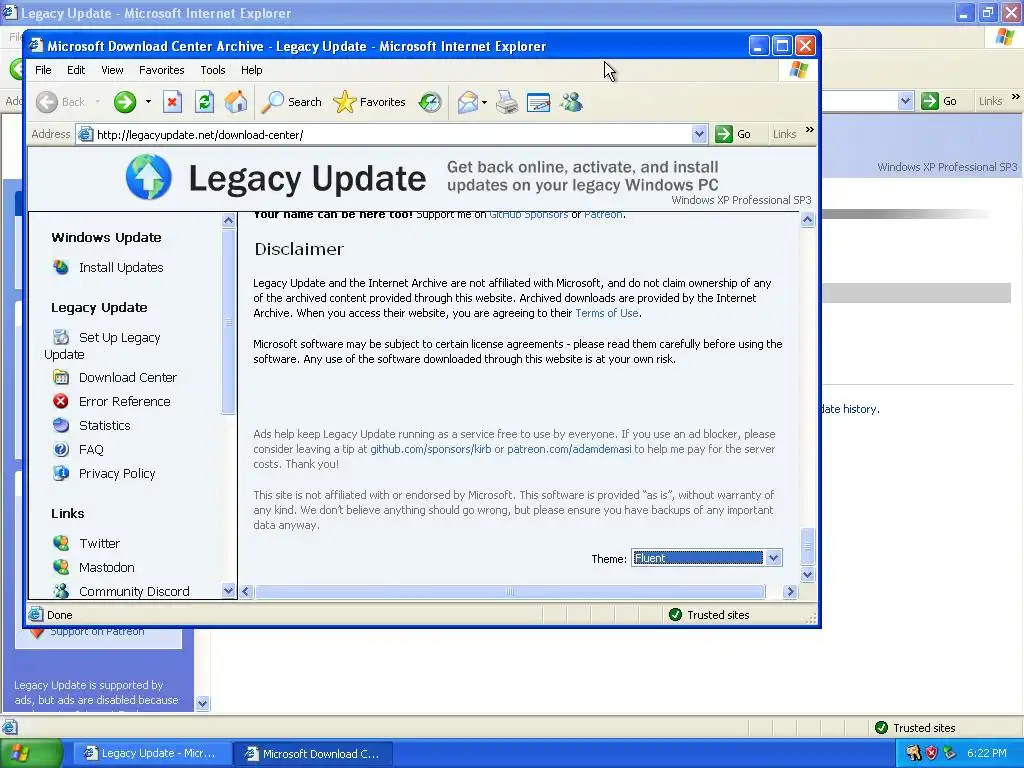Open github.com/sponsors/kirb link
The image size is (1024, 768).
coord(430,449)
